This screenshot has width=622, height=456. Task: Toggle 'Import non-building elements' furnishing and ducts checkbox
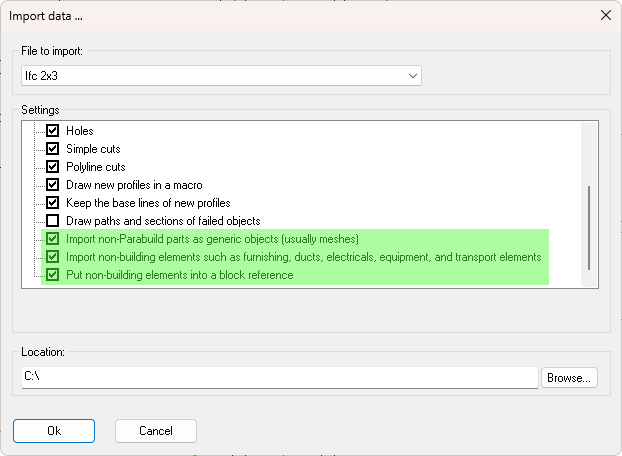(x=53, y=257)
